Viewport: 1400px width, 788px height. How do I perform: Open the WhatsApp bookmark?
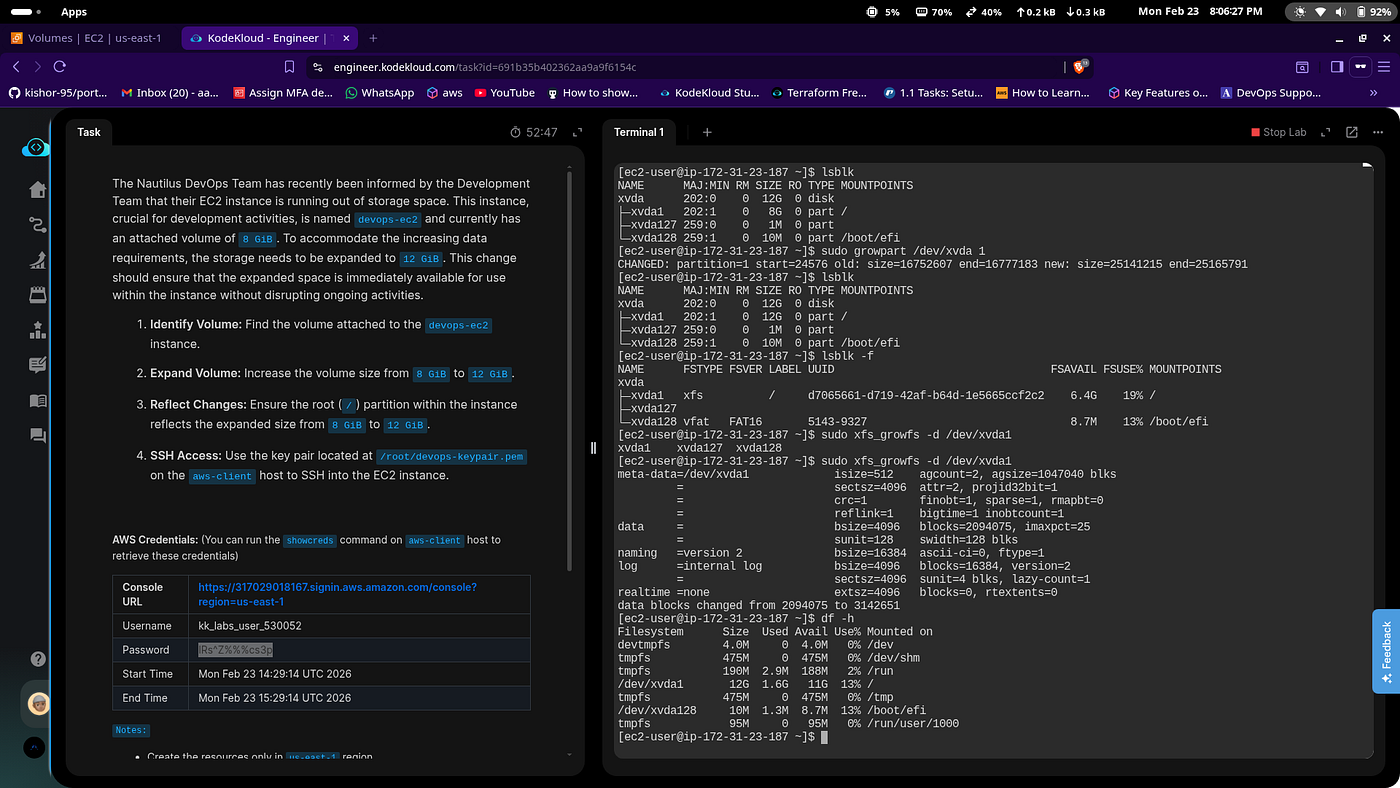click(379, 93)
